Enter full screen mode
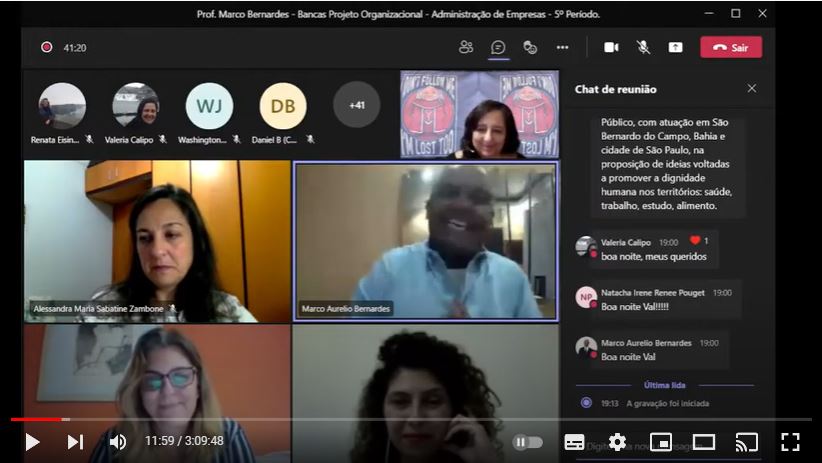Image resolution: width=822 pixels, height=463 pixels. (x=790, y=442)
